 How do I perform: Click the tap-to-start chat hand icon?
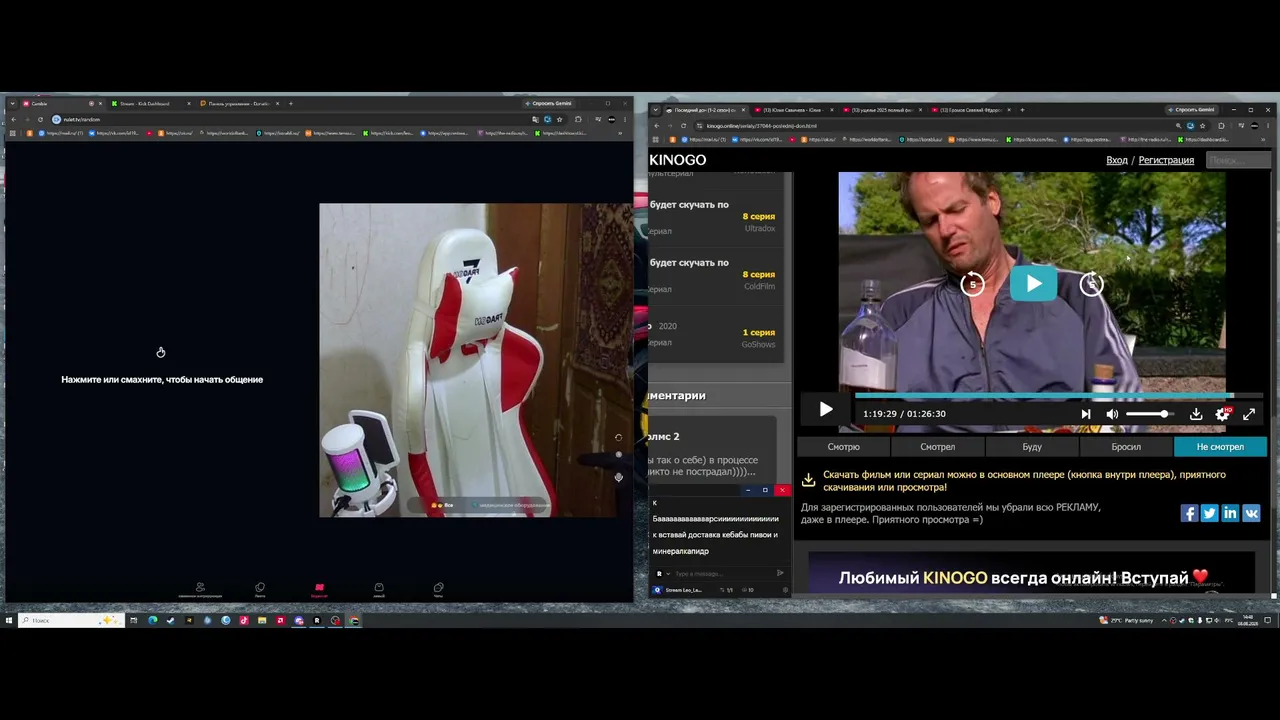161,352
